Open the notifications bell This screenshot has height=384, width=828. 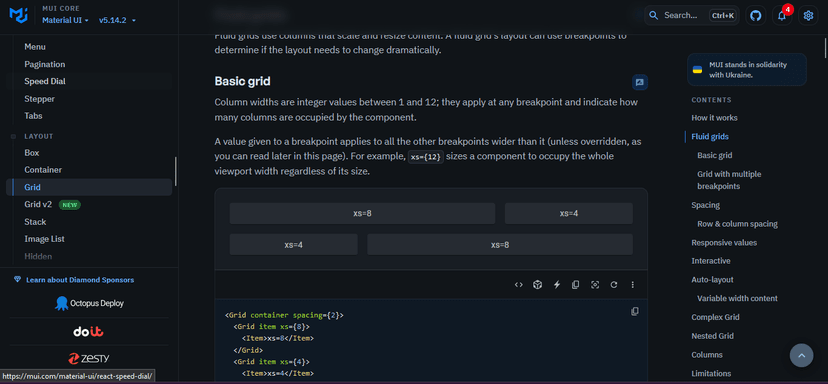click(x=782, y=15)
